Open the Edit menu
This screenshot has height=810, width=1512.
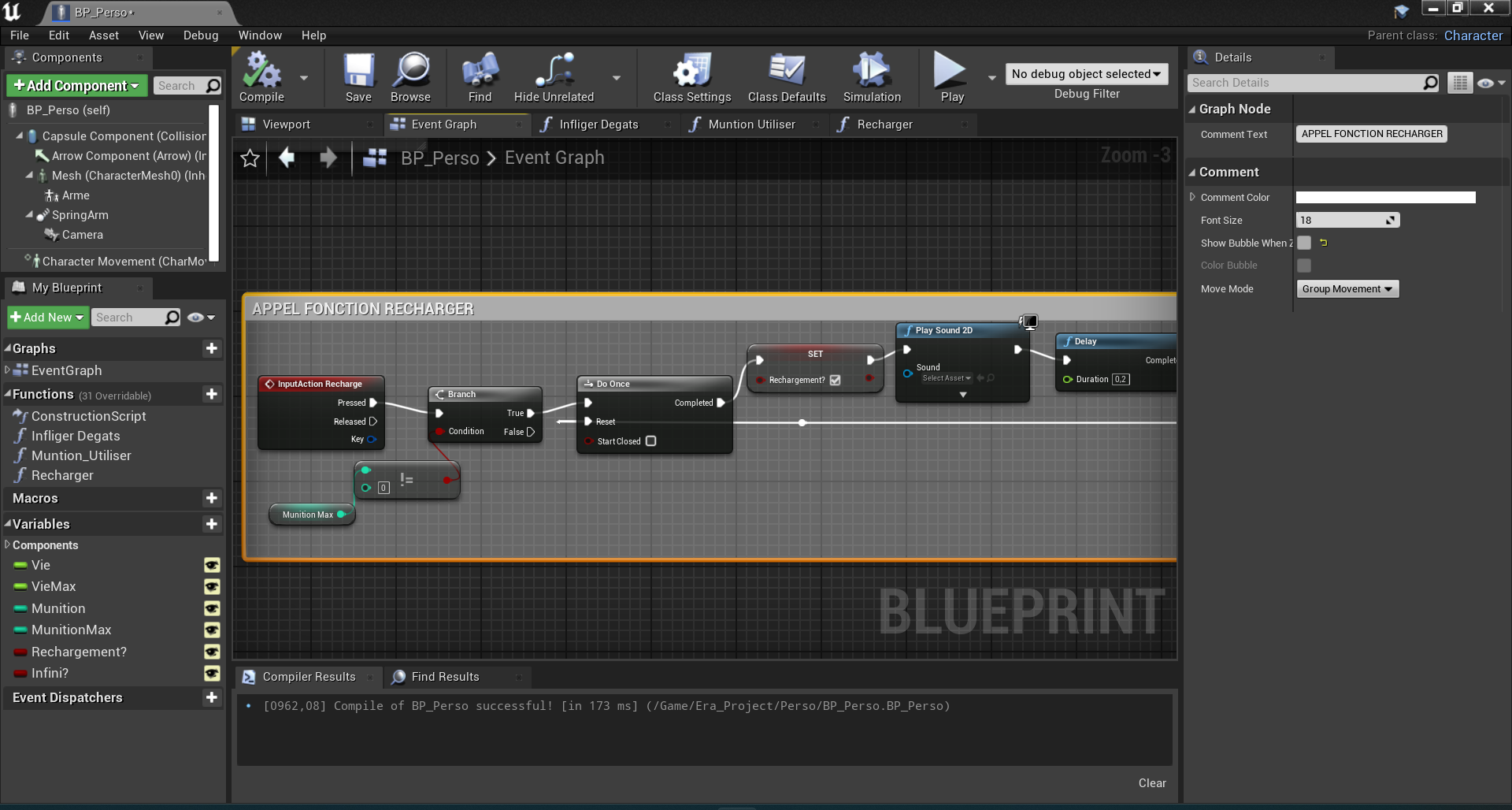[x=58, y=35]
